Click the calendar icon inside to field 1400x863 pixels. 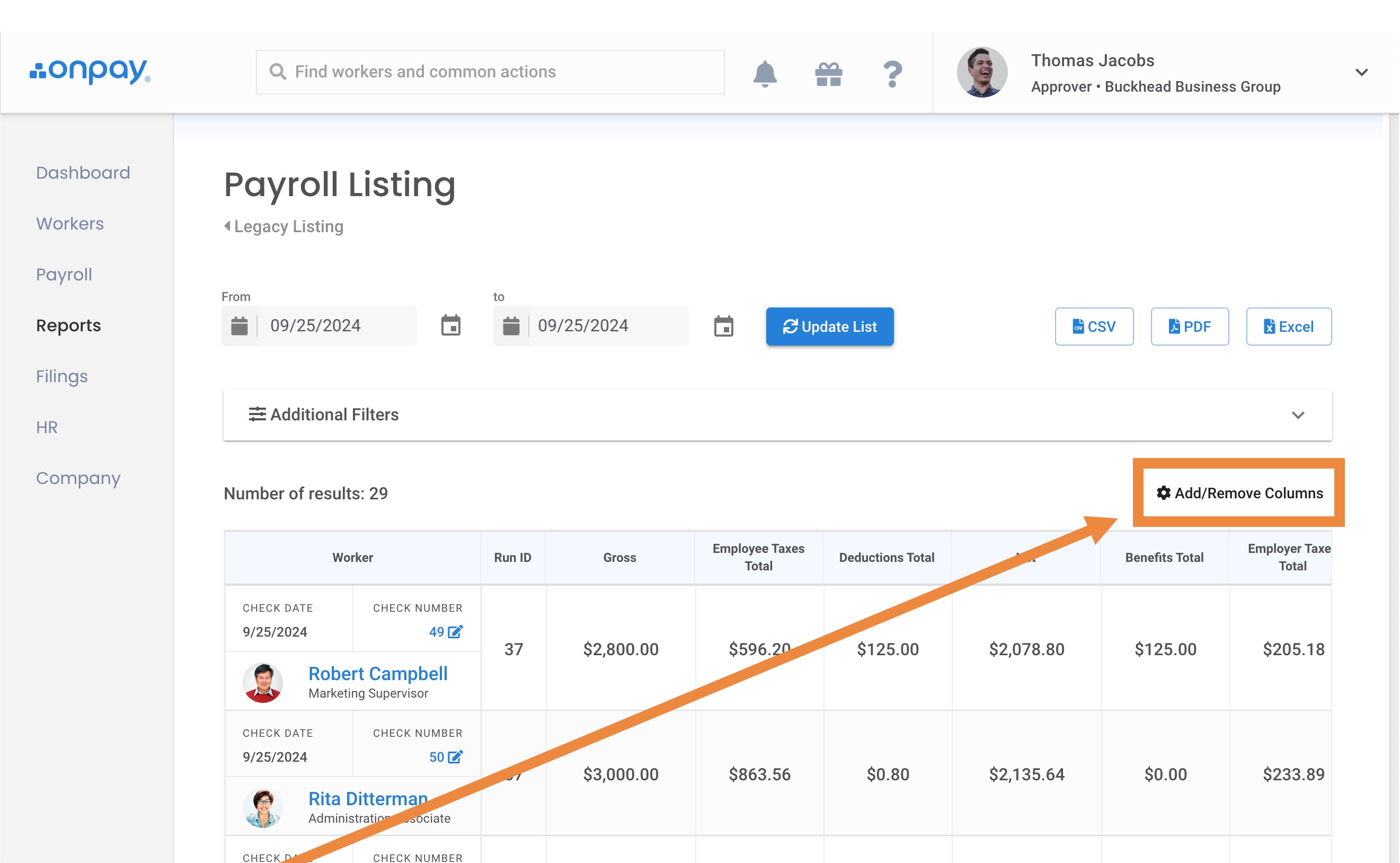click(511, 326)
